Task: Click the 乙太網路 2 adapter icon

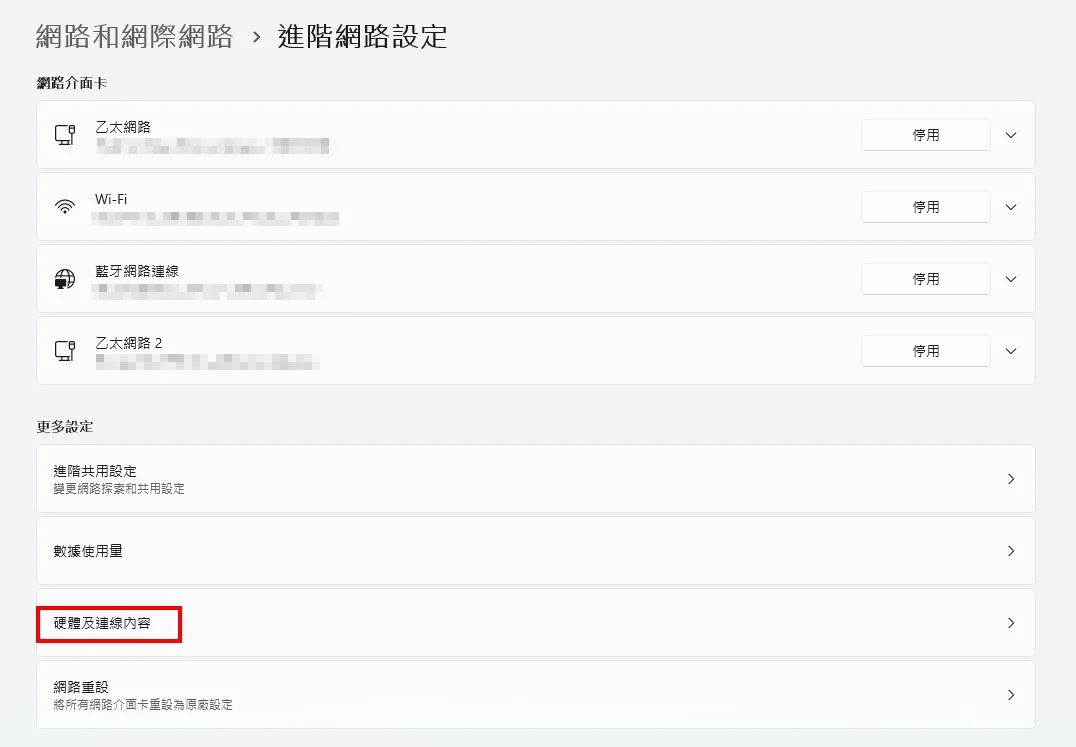Action: click(65, 351)
